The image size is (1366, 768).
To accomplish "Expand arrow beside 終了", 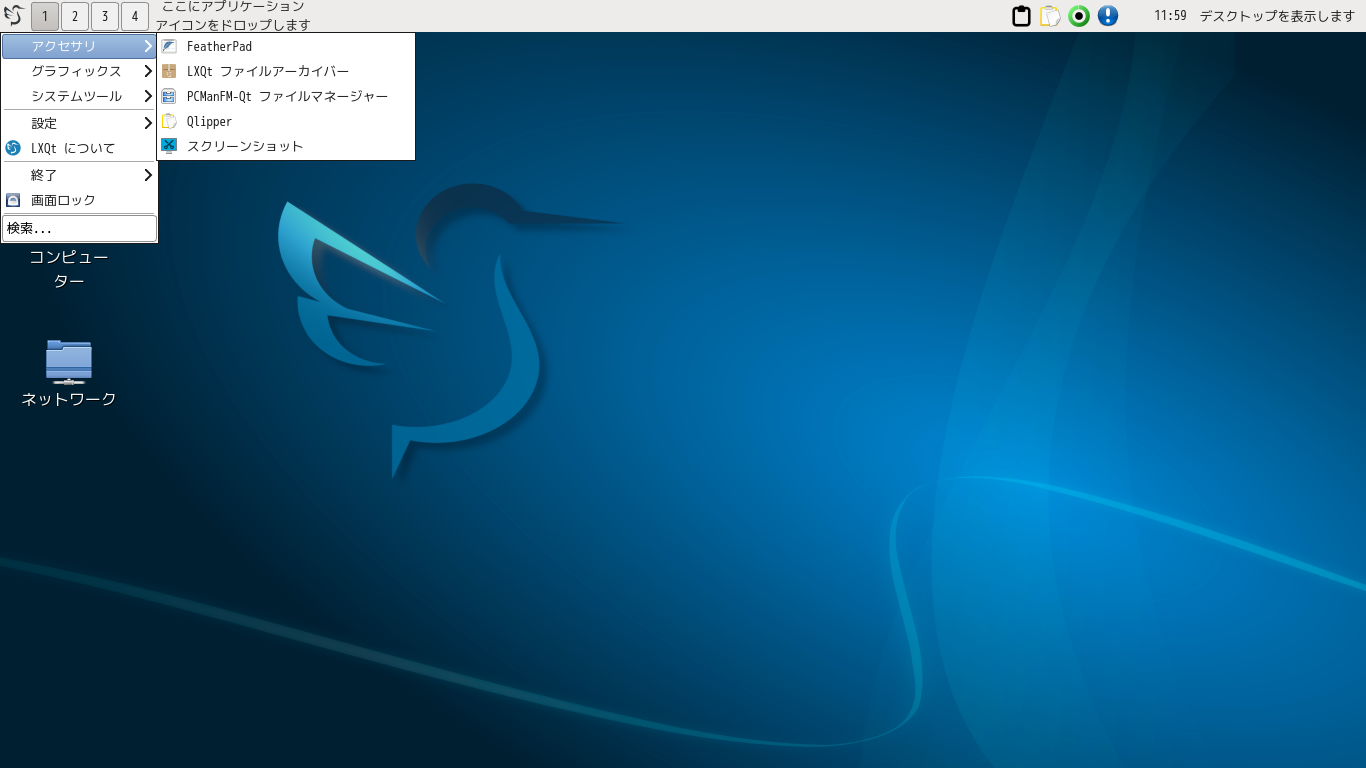I will (x=148, y=175).
